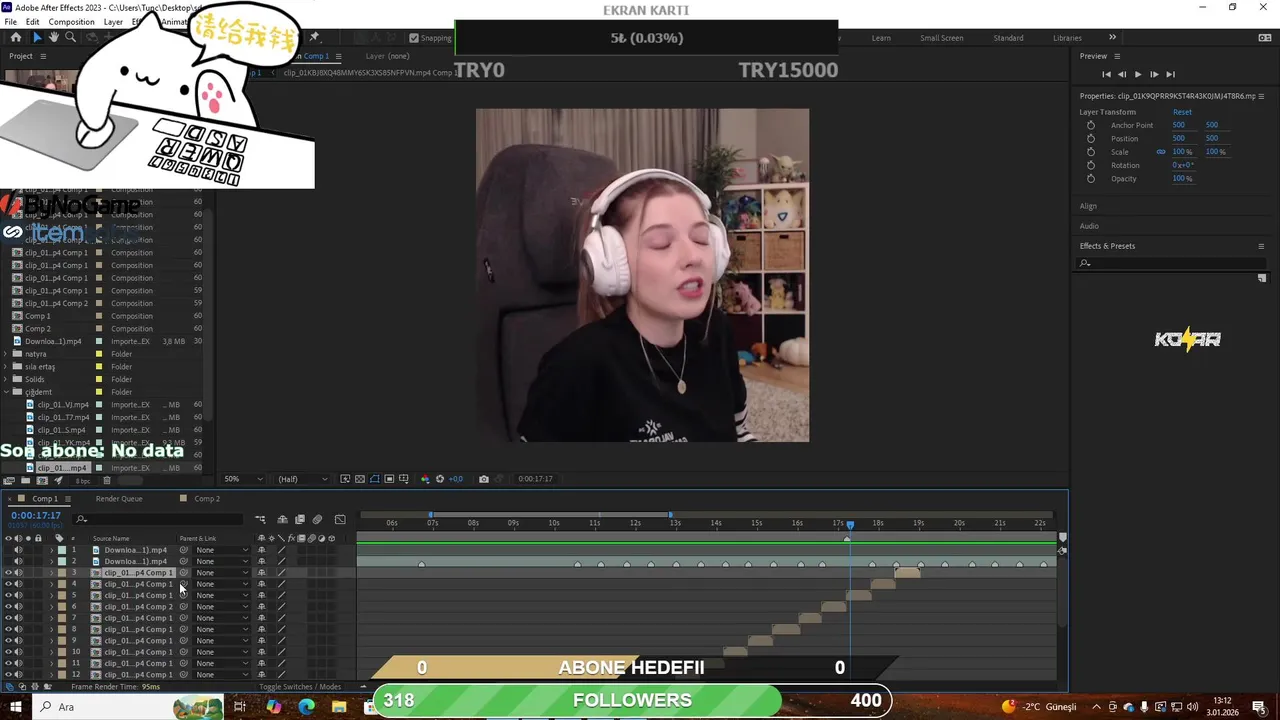Open the Grid and Guide options icon
Image resolution: width=1280 pixels, height=720 pixels.
click(403, 479)
